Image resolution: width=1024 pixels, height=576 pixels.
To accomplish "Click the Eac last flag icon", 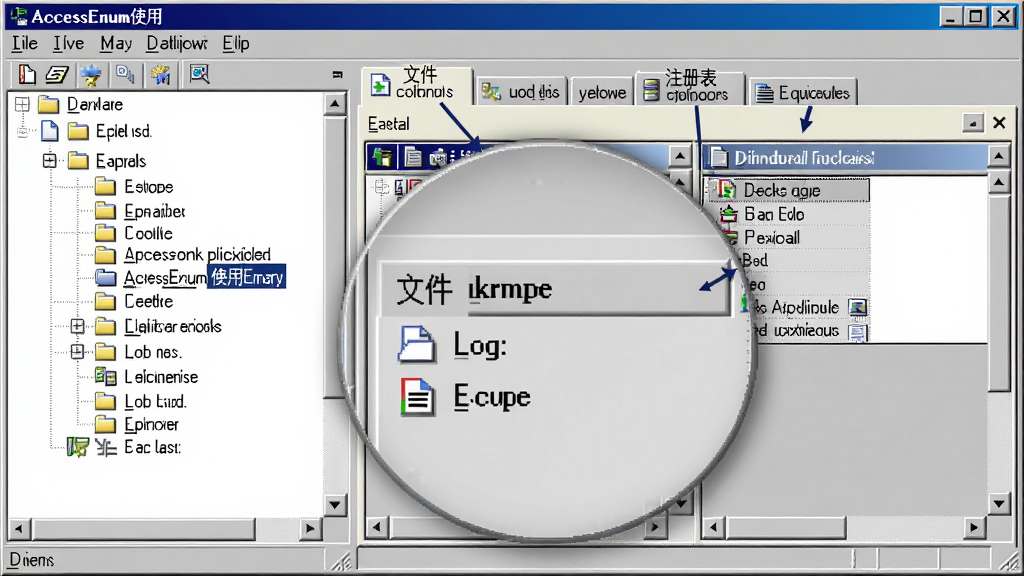I will (x=78, y=447).
